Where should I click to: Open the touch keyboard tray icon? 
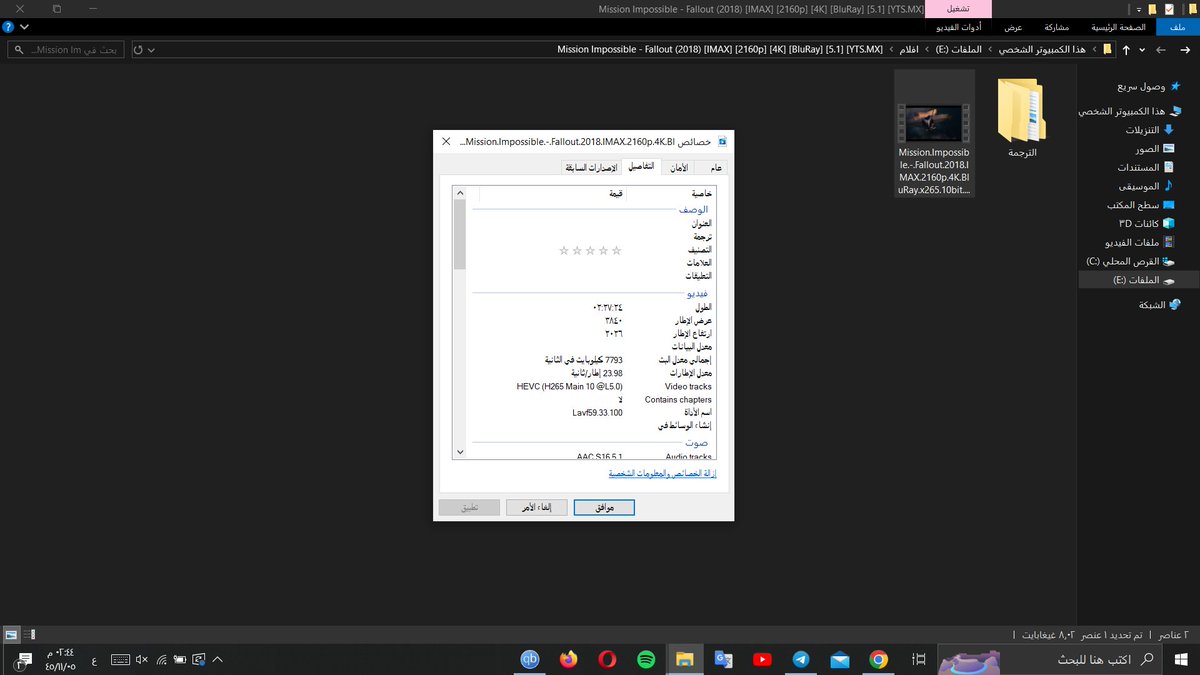click(x=120, y=660)
